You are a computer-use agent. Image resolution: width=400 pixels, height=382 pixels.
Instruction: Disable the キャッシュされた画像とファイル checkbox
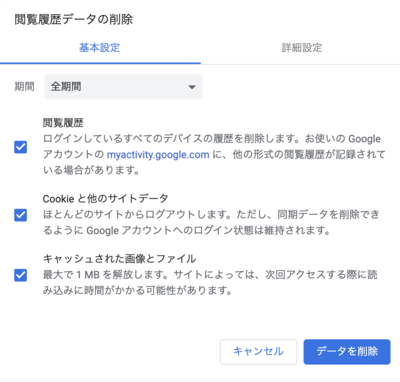(21, 275)
